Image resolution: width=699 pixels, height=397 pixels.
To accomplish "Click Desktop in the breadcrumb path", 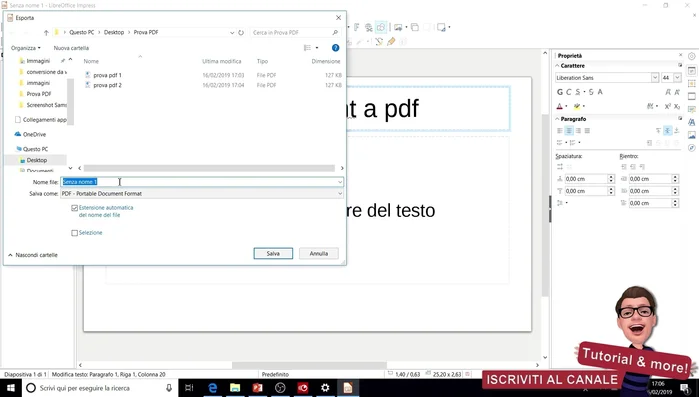I will (x=114, y=33).
